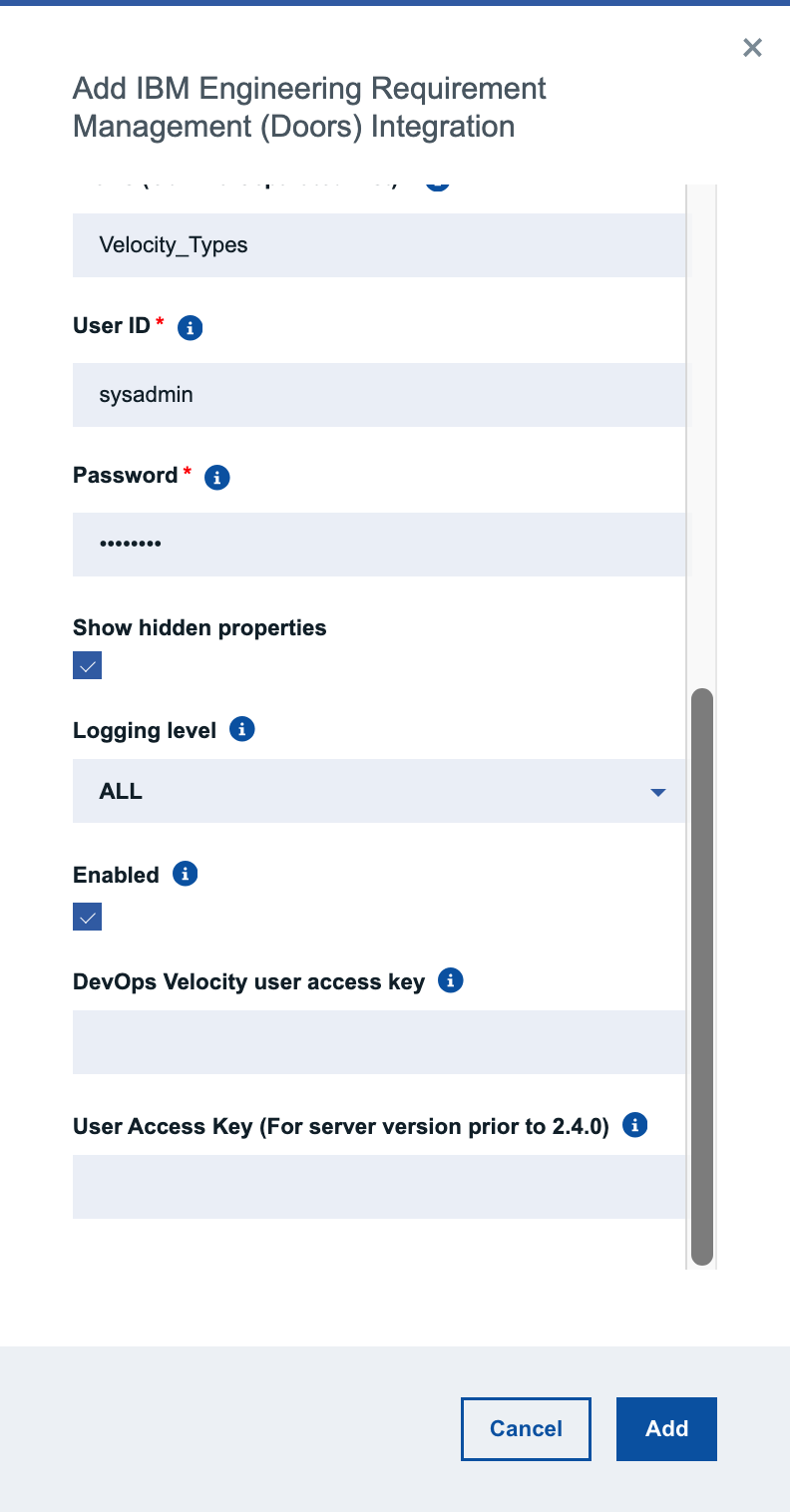Click the Cancel button
Image resolution: width=790 pixels, height=1512 pixels.
pyautogui.click(x=526, y=1429)
